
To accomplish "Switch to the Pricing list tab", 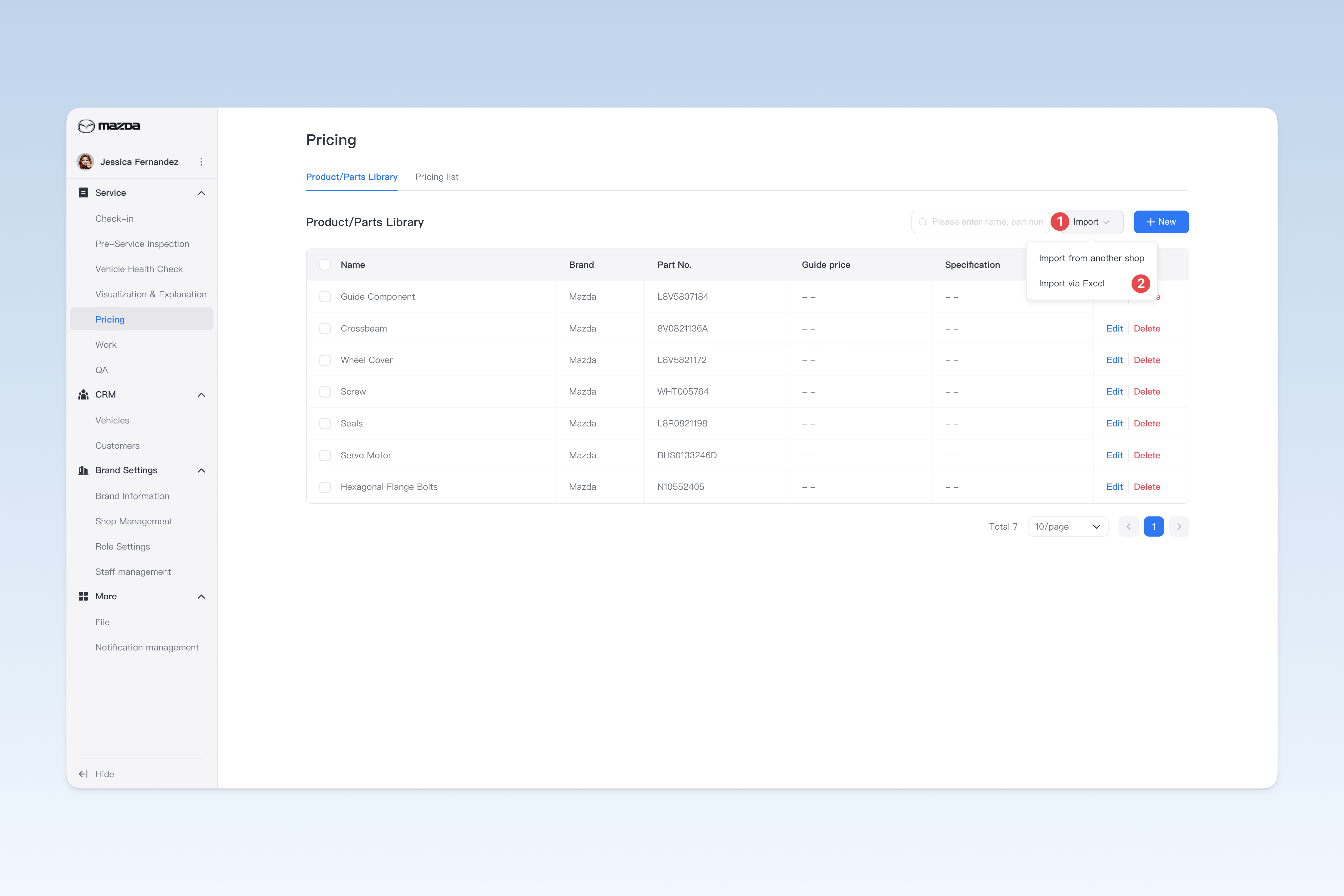I will coord(437,177).
